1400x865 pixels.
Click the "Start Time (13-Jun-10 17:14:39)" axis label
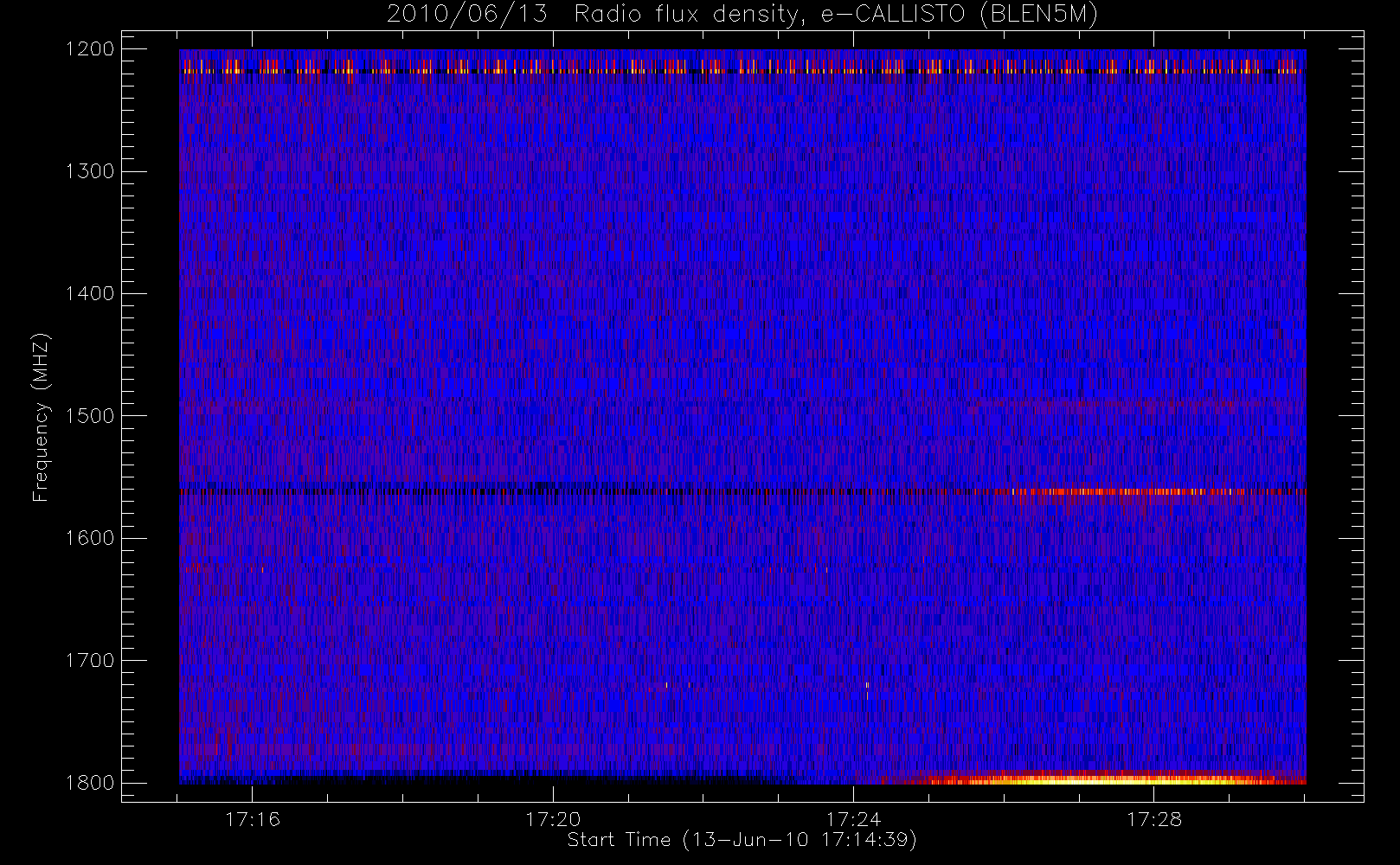[x=742, y=840]
